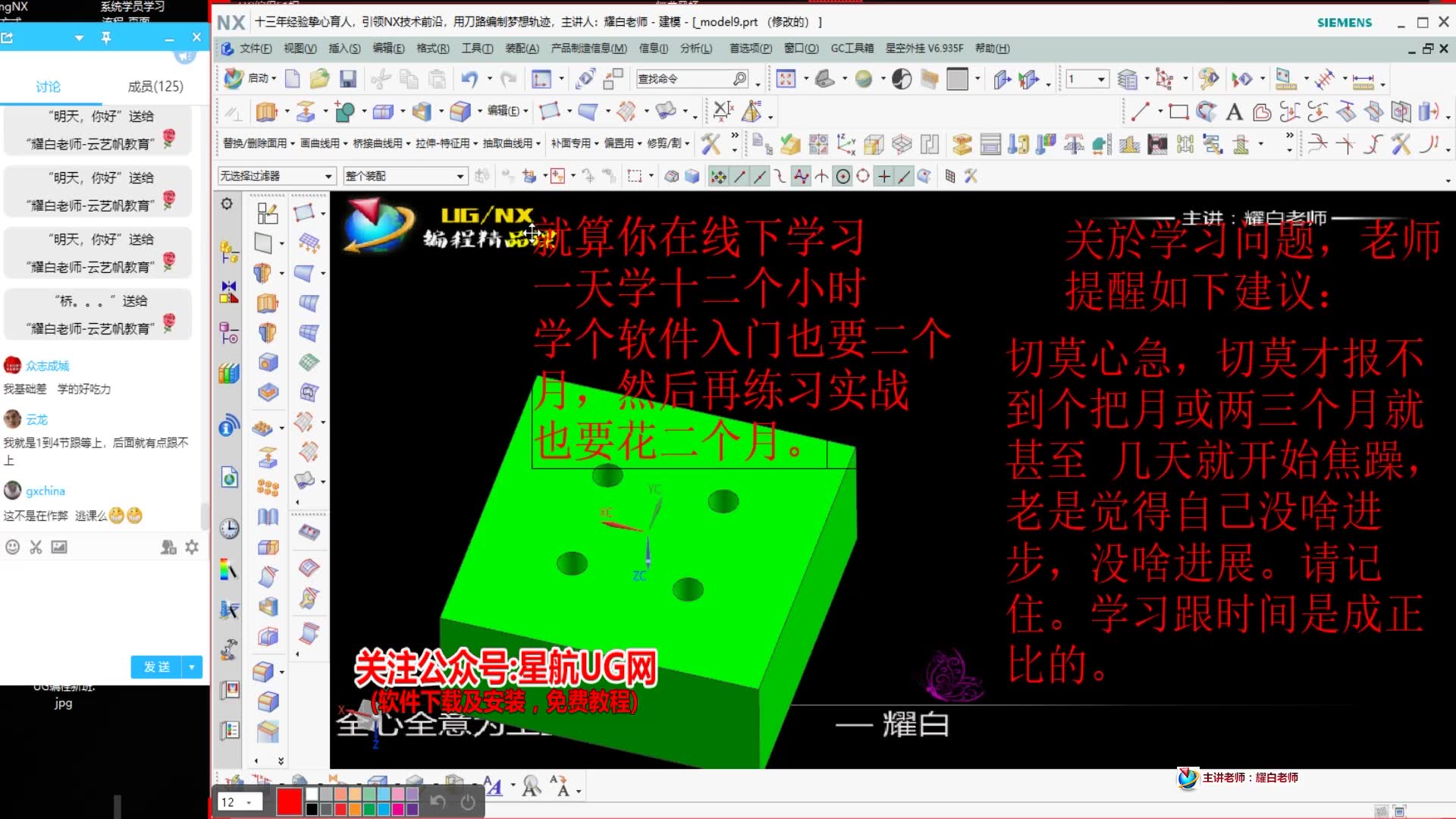
Task: Click the username 众志成城 in chat
Action: click(48, 366)
